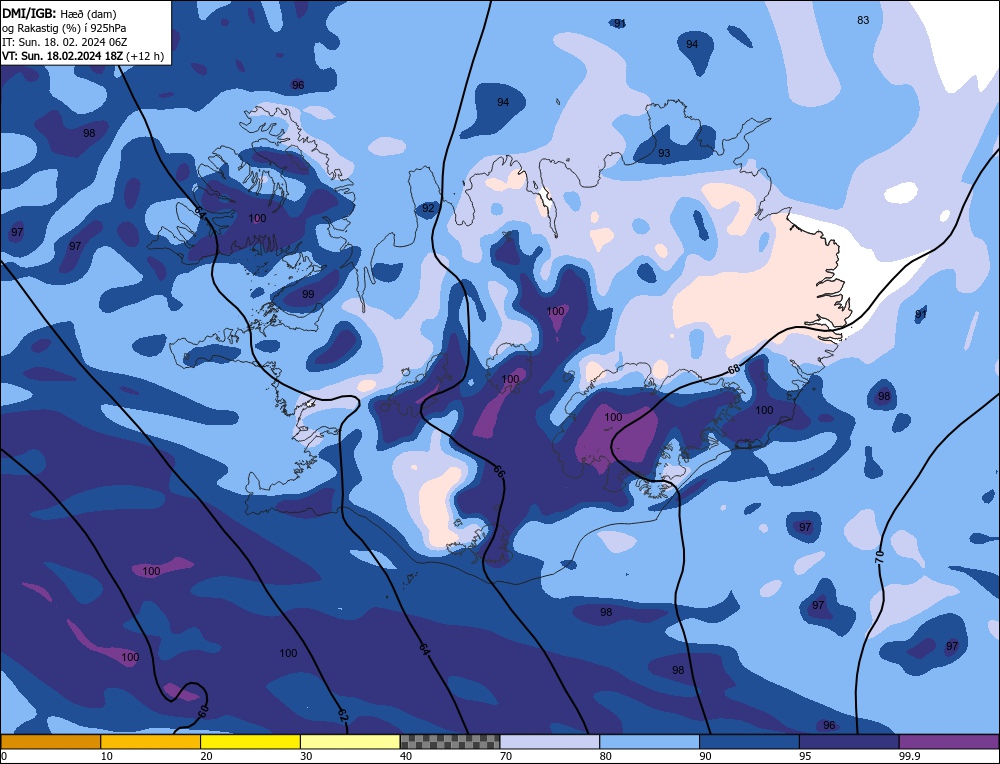Click the legend tick label '10'
Screen dimensions: 1000x764
(x=107, y=756)
